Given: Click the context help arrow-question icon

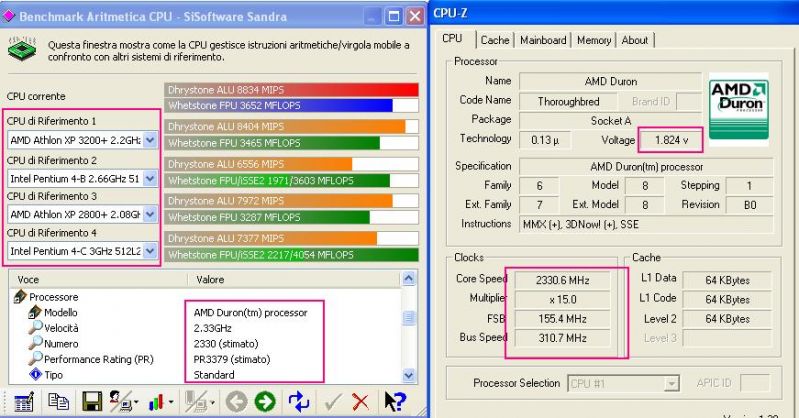Looking at the screenshot, I should click(x=395, y=402).
